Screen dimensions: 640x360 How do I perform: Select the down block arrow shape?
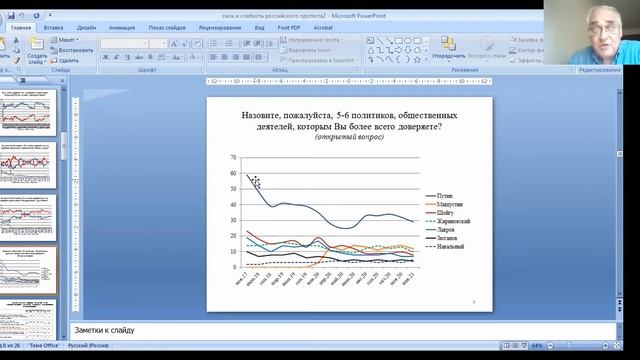coord(408,50)
